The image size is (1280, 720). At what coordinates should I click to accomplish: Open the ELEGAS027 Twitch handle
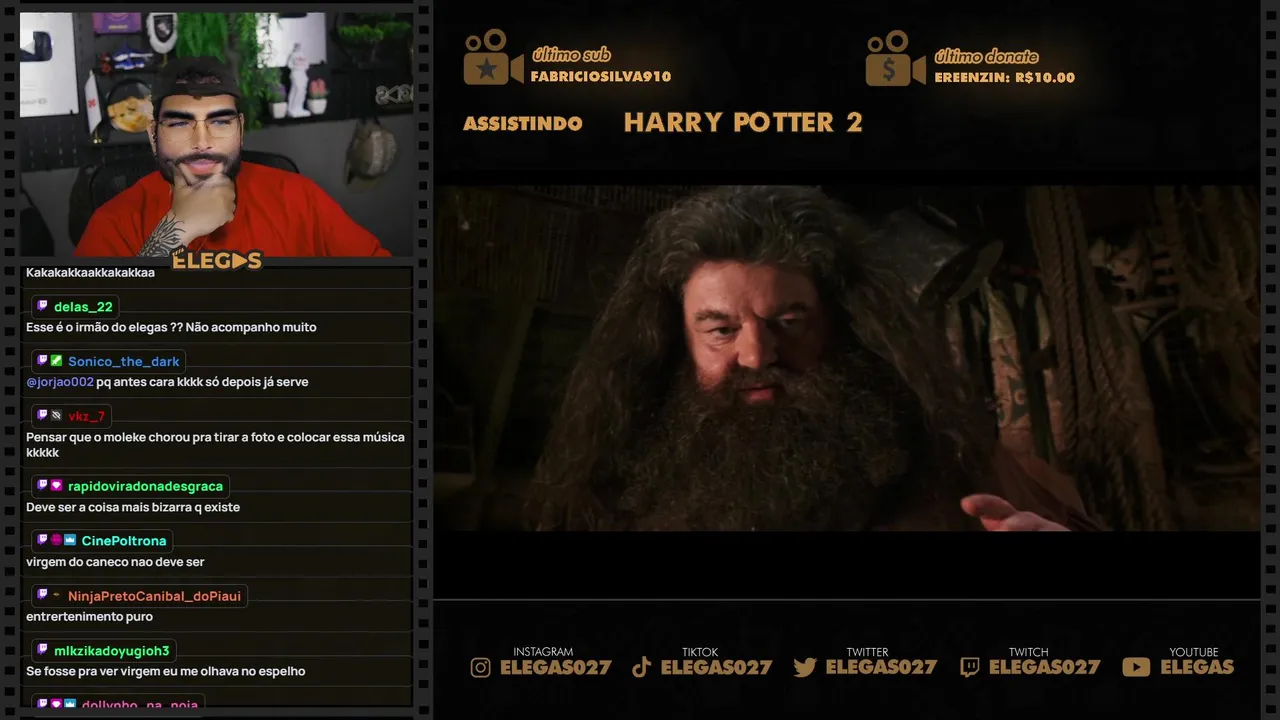pos(1044,667)
